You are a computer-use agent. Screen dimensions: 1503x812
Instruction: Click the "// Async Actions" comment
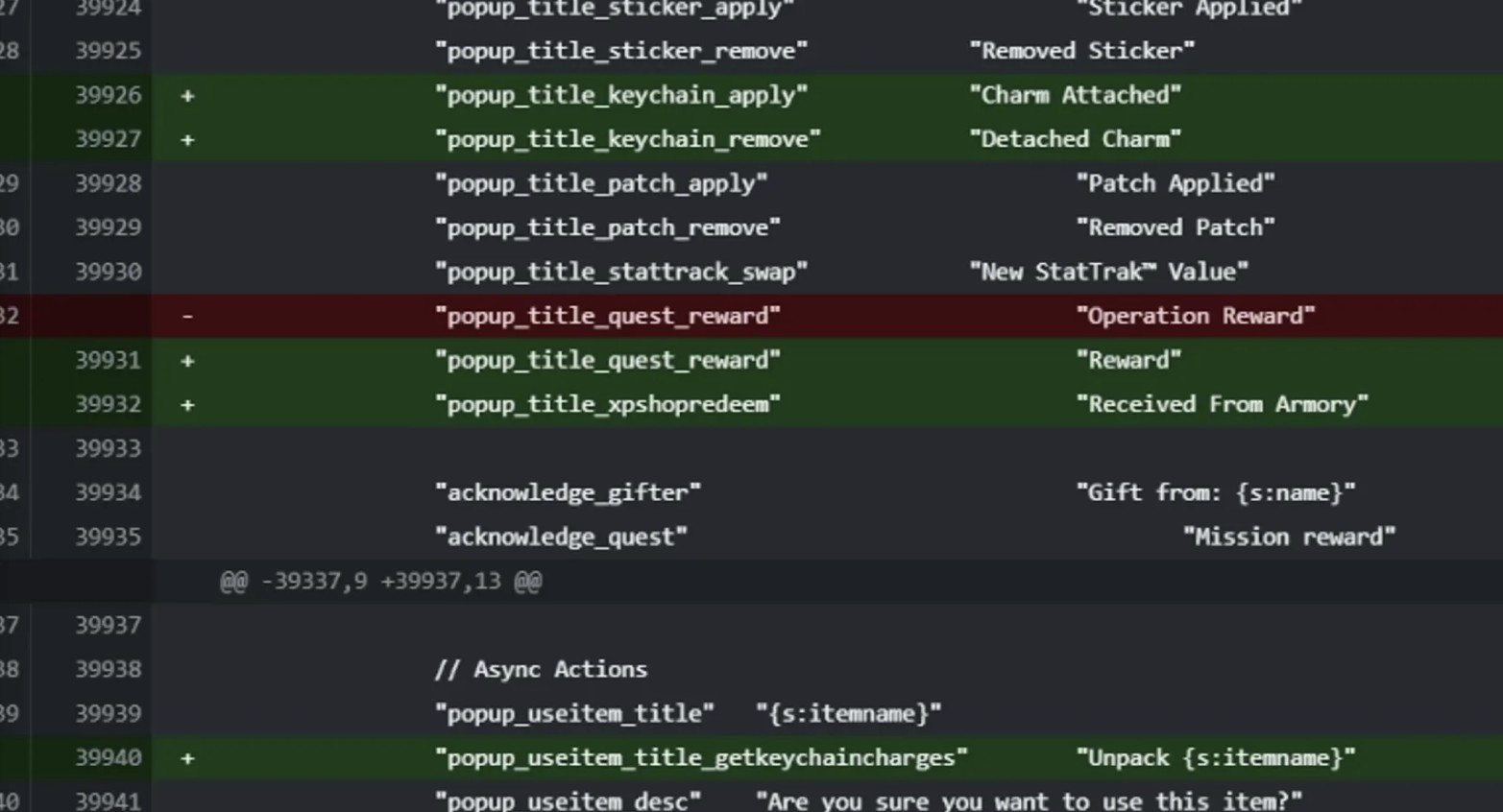click(542, 669)
